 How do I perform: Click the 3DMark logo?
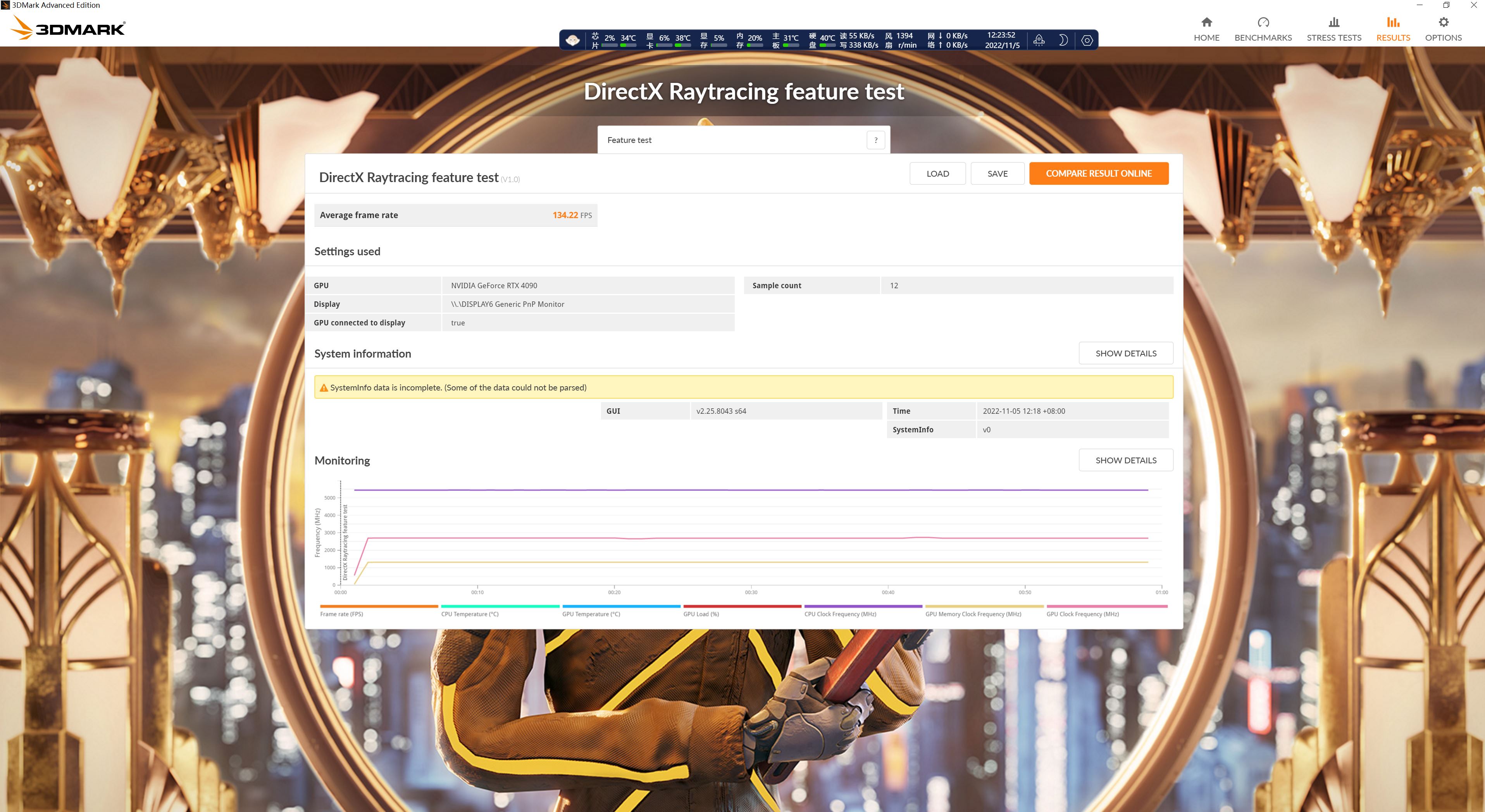click(68, 28)
